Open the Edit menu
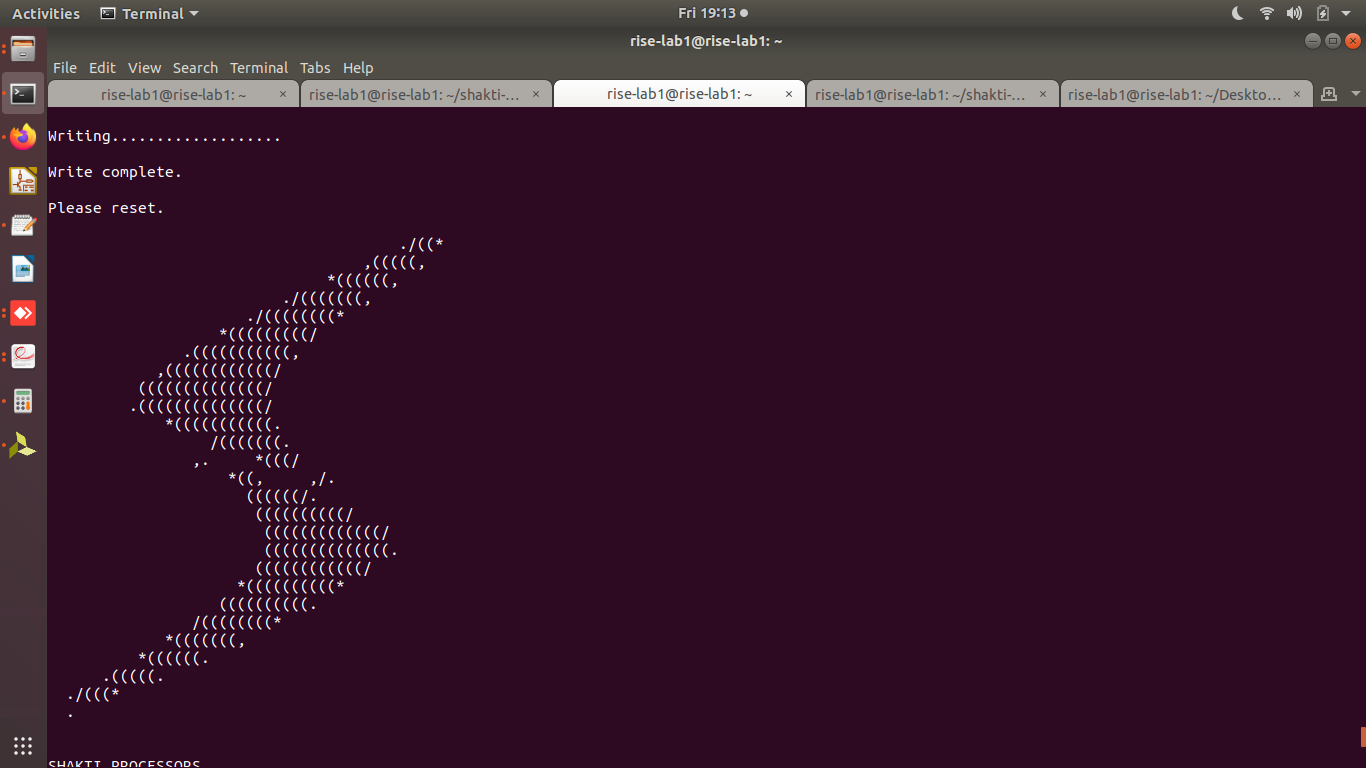This screenshot has width=1366, height=768. [x=102, y=68]
